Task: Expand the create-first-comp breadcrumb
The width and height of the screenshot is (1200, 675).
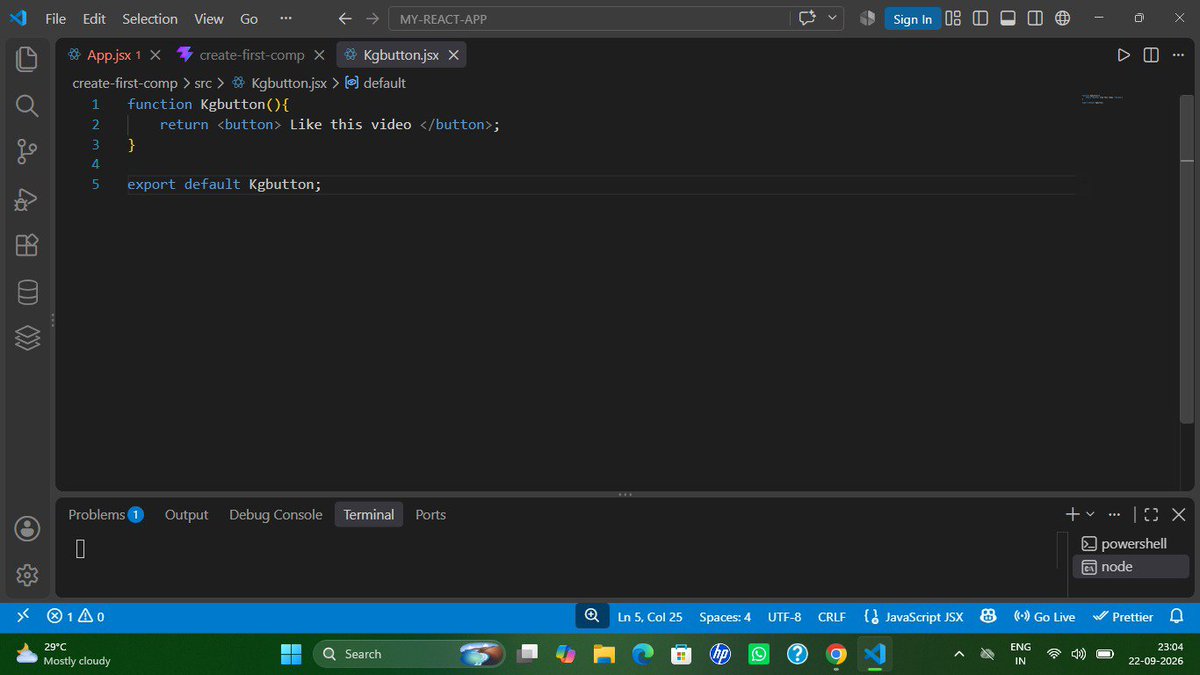Action: tap(125, 83)
